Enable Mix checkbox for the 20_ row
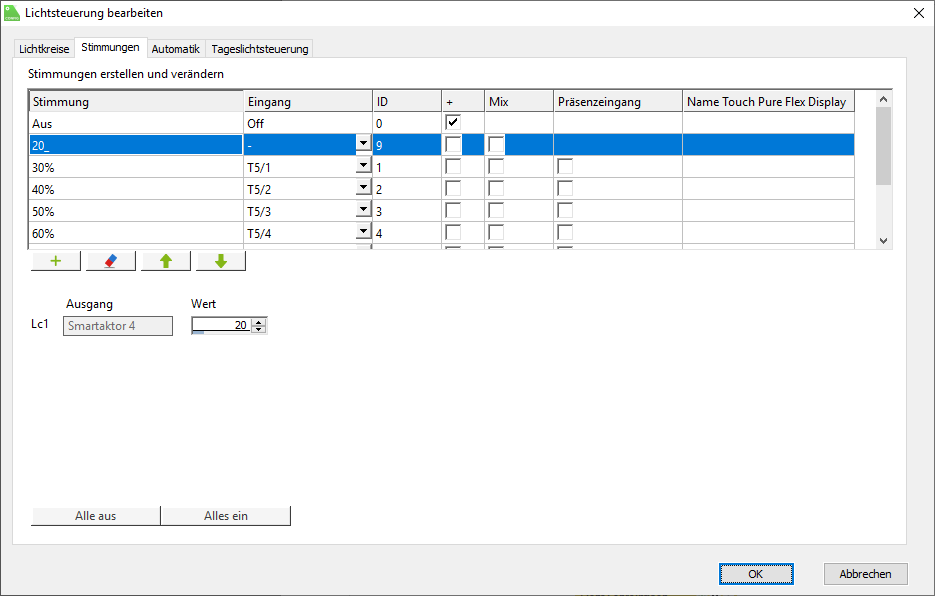The height and width of the screenshot is (596, 935). click(496, 145)
